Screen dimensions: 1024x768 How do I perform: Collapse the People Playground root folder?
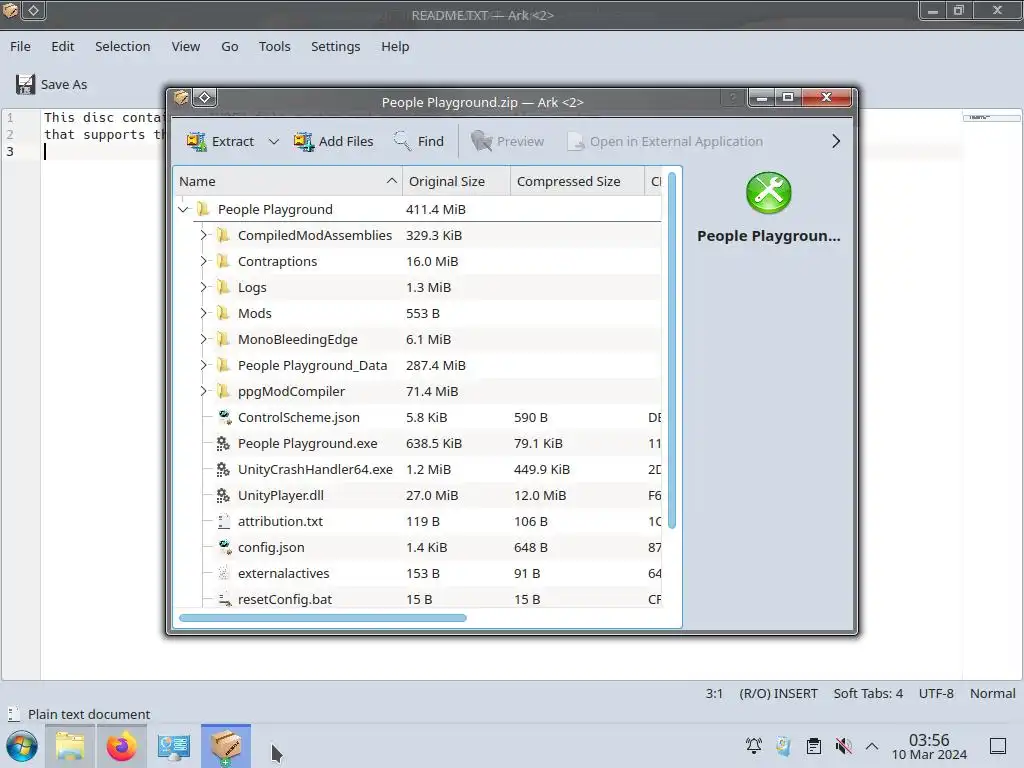[x=184, y=209]
